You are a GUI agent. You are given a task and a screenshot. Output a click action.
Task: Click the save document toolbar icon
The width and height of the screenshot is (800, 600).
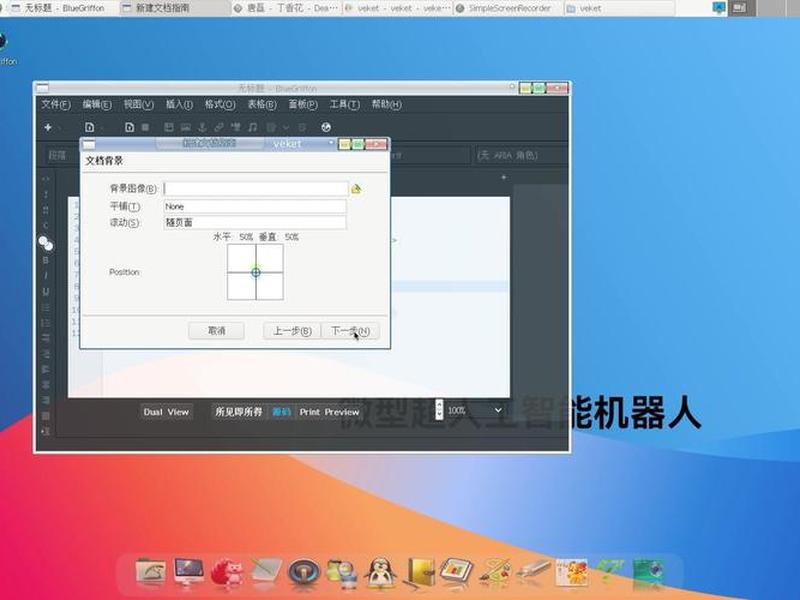tap(129, 127)
